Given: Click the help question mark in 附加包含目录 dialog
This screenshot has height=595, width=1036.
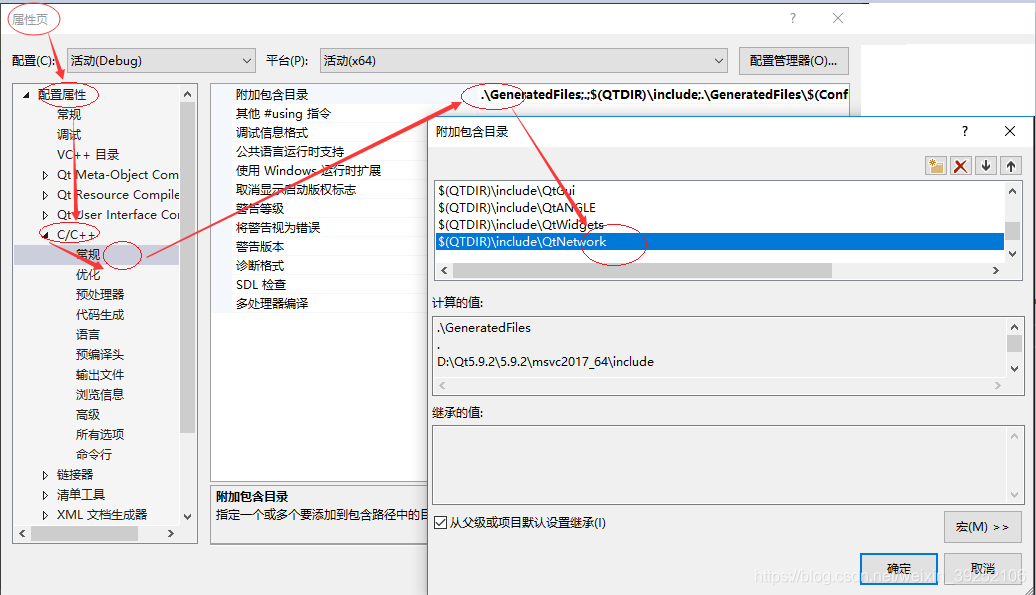Looking at the screenshot, I should tap(965, 131).
